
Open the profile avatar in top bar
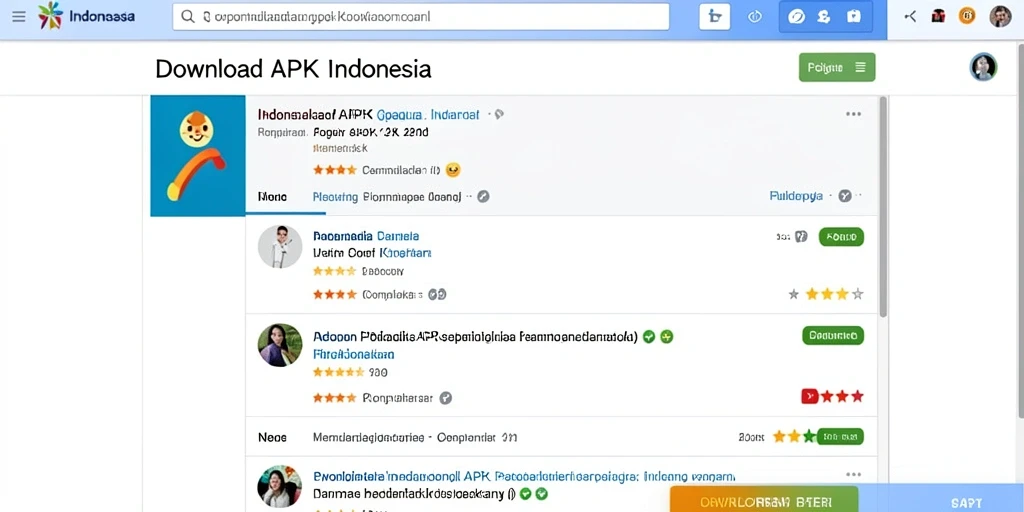point(1000,16)
